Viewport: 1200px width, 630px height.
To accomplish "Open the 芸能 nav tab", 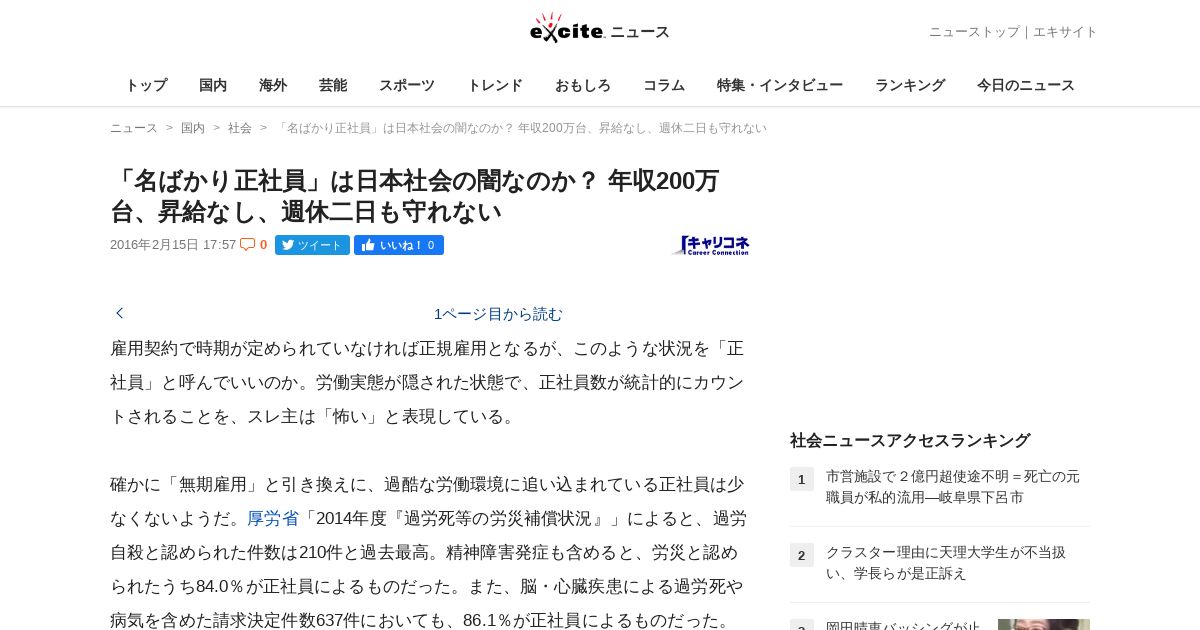I will pos(333,85).
